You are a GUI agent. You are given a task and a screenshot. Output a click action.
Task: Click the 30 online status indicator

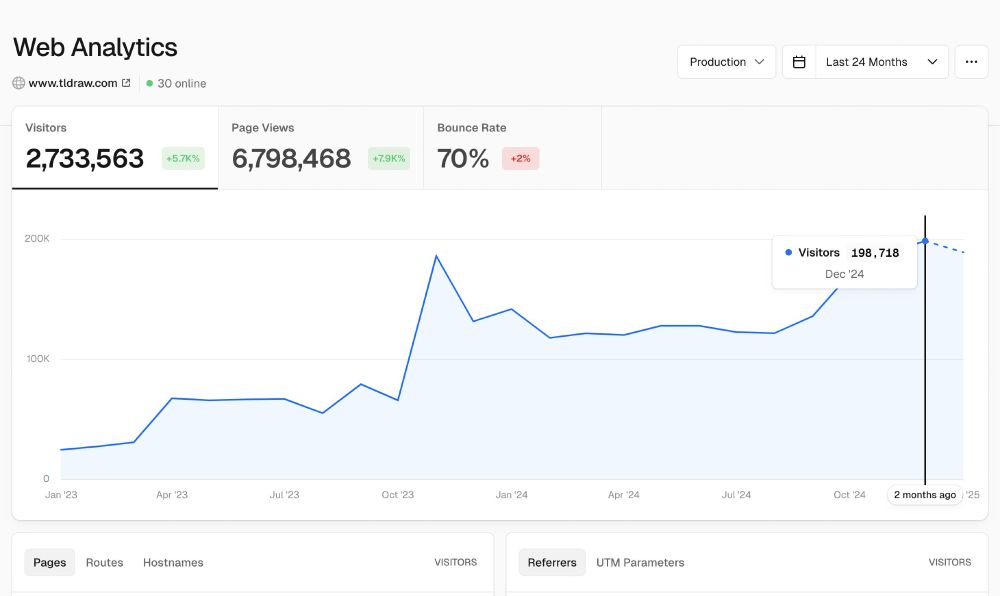tap(176, 84)
